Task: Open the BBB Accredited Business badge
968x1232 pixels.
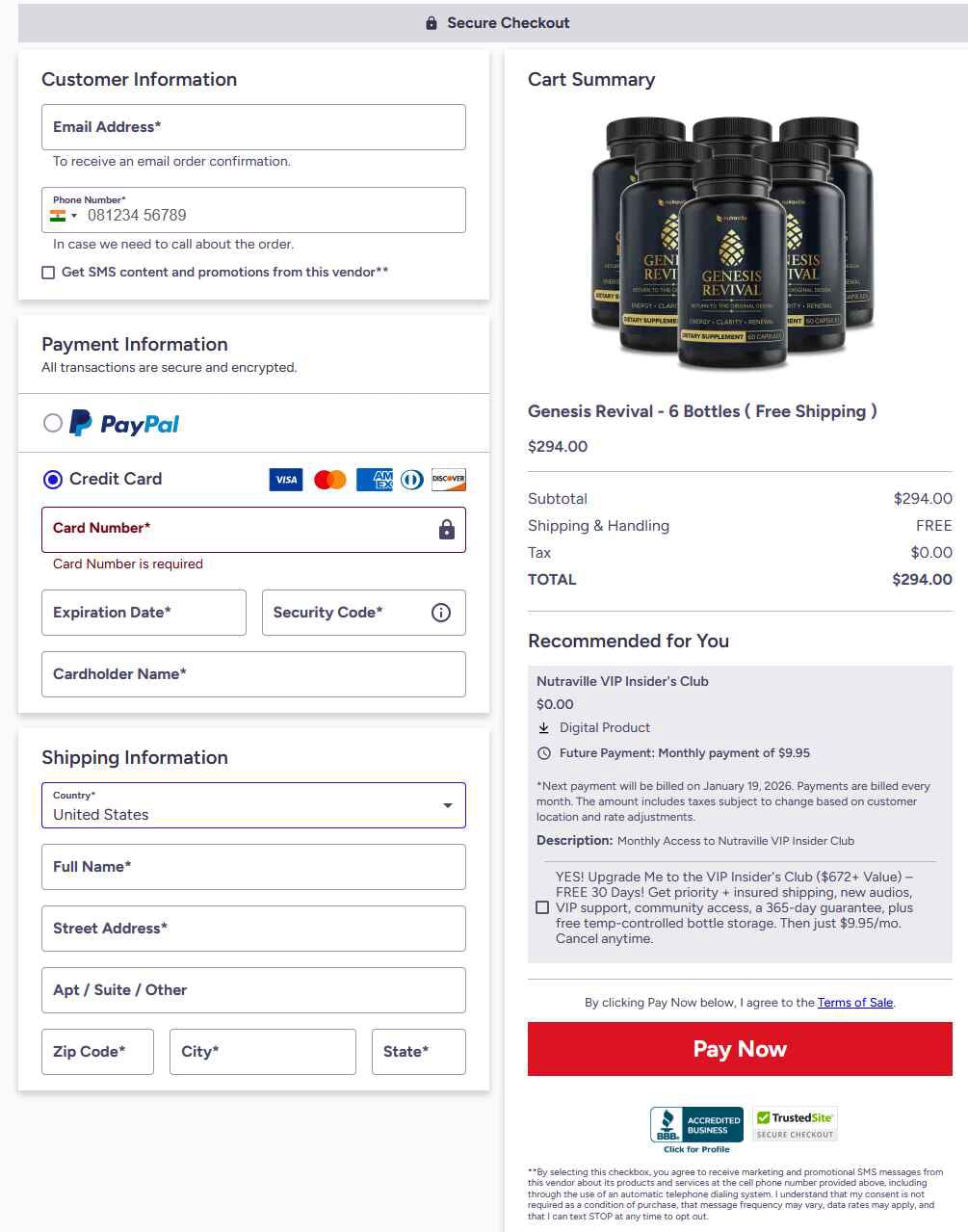Action: pyautogui.click(x=696, y=1129)
